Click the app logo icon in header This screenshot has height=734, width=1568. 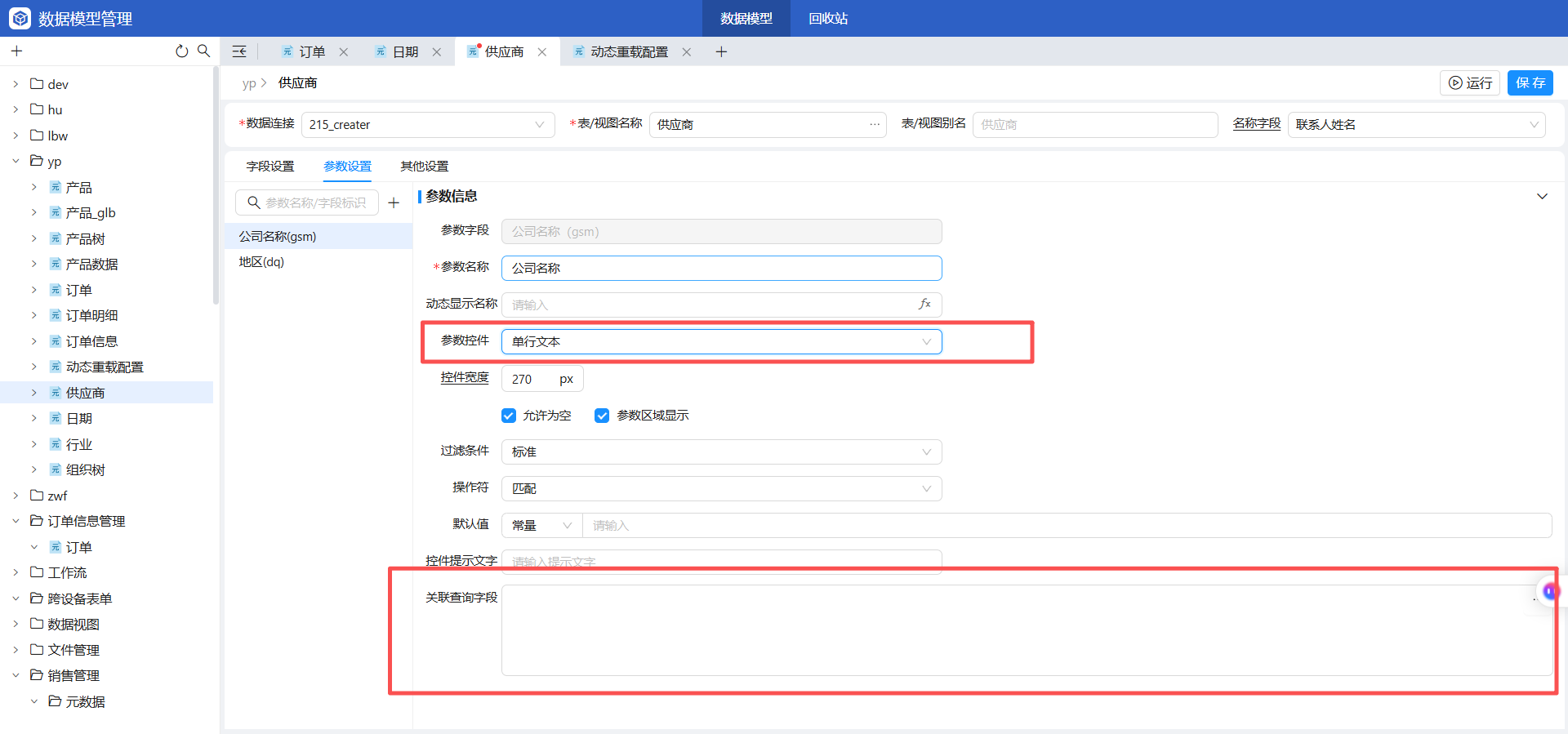pos(20,18)
